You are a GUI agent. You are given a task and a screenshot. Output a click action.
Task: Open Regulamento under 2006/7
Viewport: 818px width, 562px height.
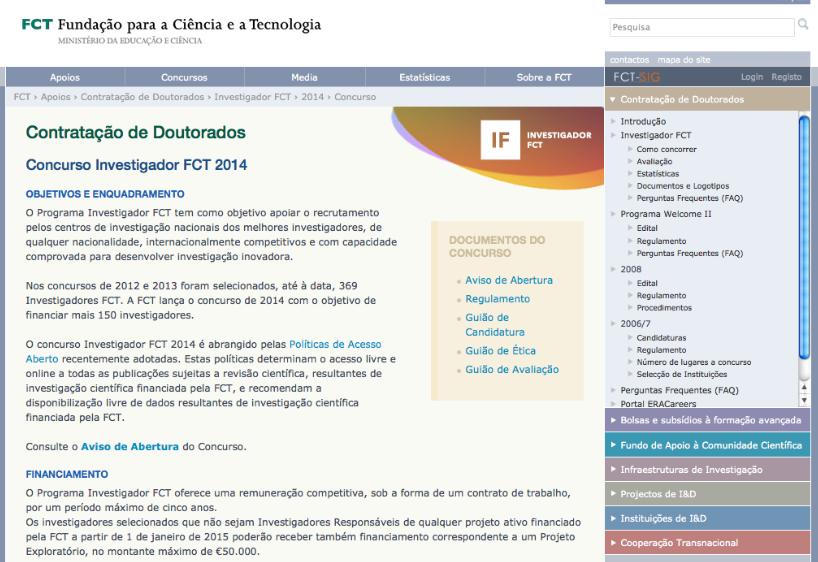661,350
